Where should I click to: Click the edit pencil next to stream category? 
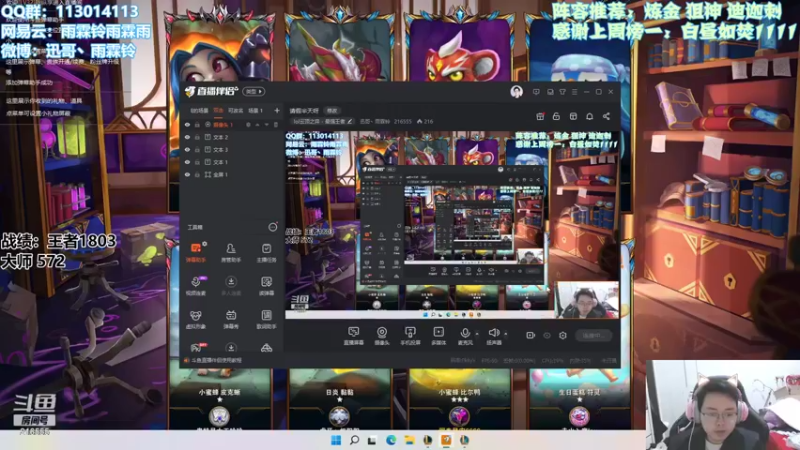(x=350, y=121)
